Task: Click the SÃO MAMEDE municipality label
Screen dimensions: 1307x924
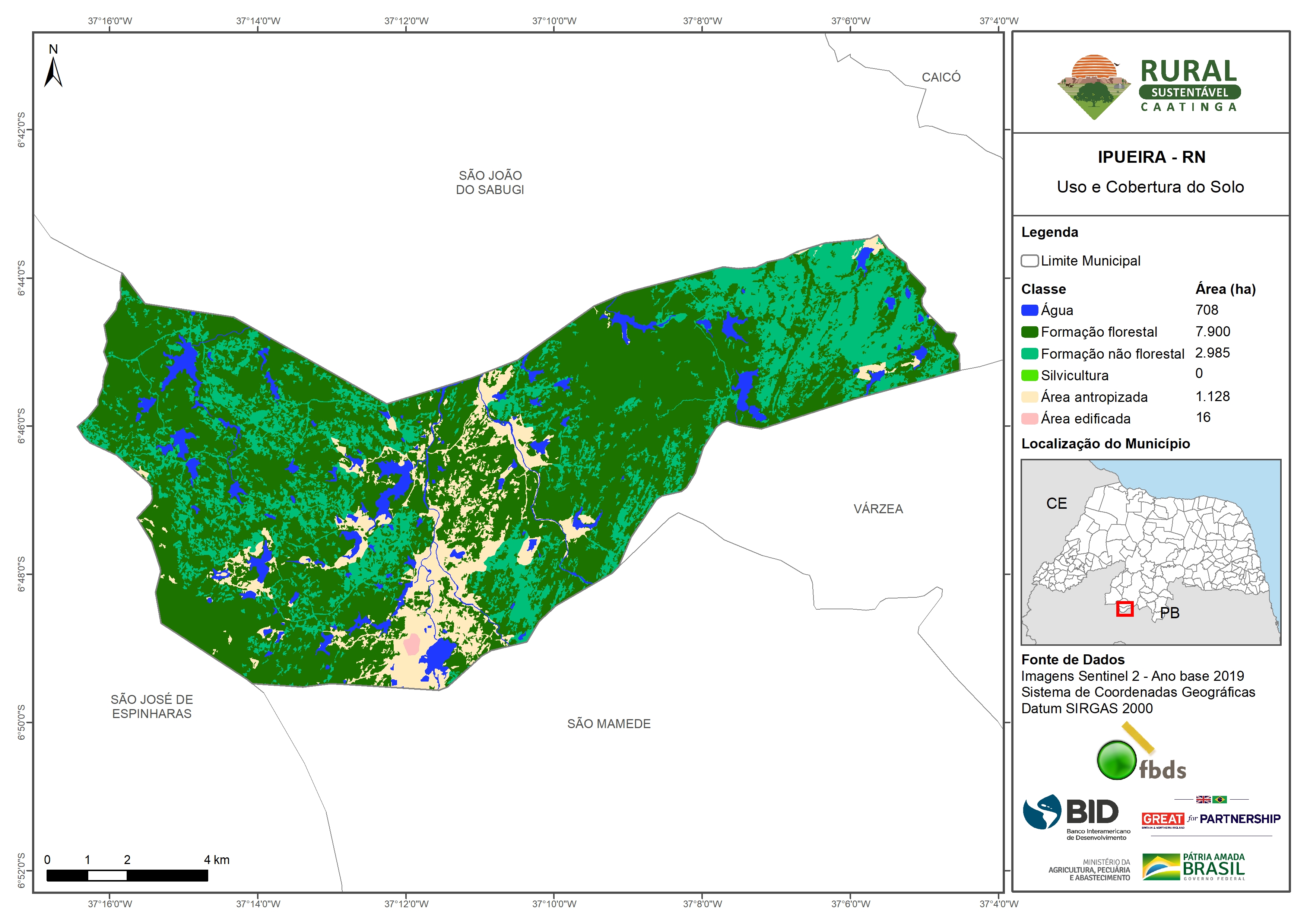Action: tap(609, 724)
